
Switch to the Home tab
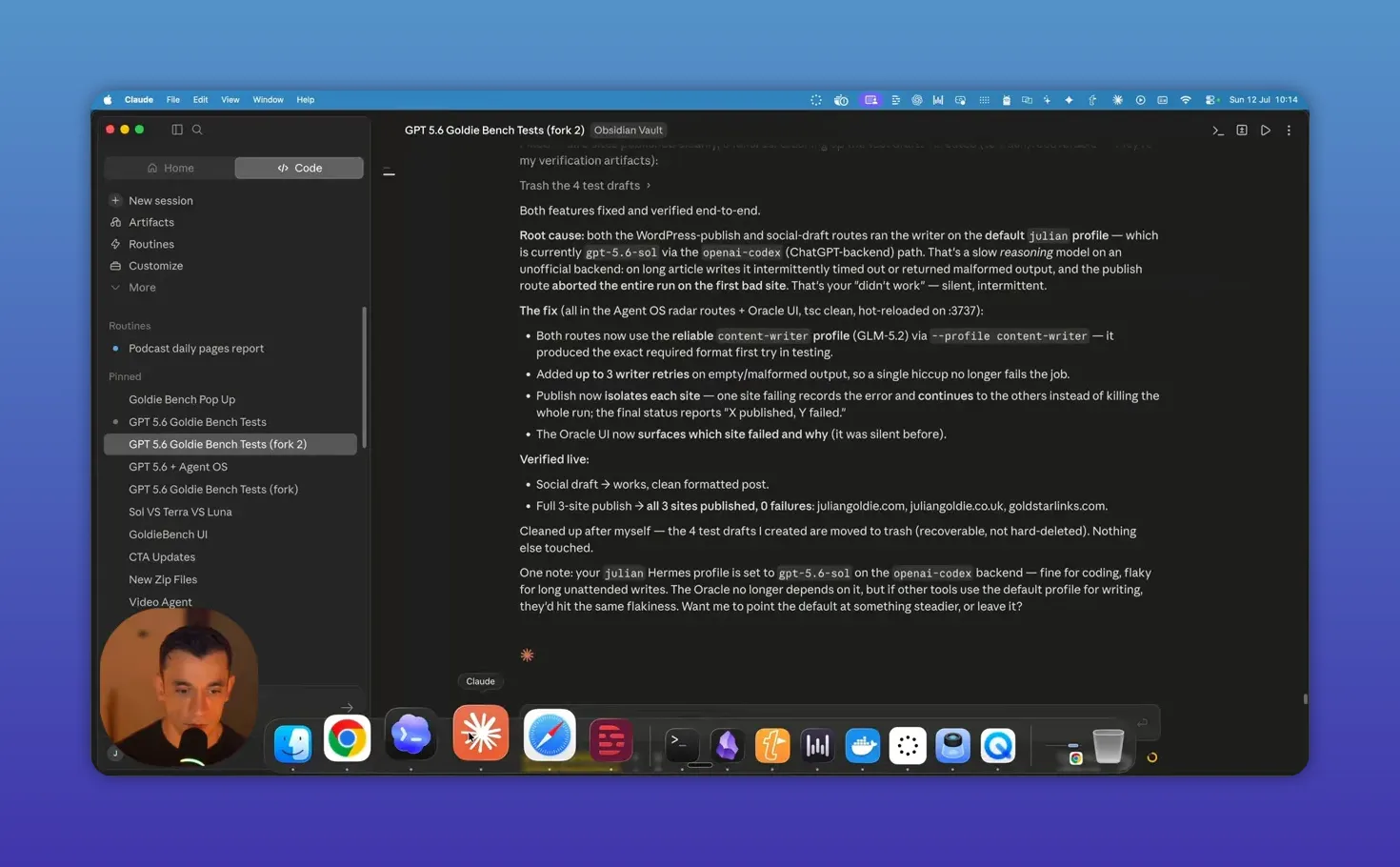pyautogui.click(x=170, y=168)
